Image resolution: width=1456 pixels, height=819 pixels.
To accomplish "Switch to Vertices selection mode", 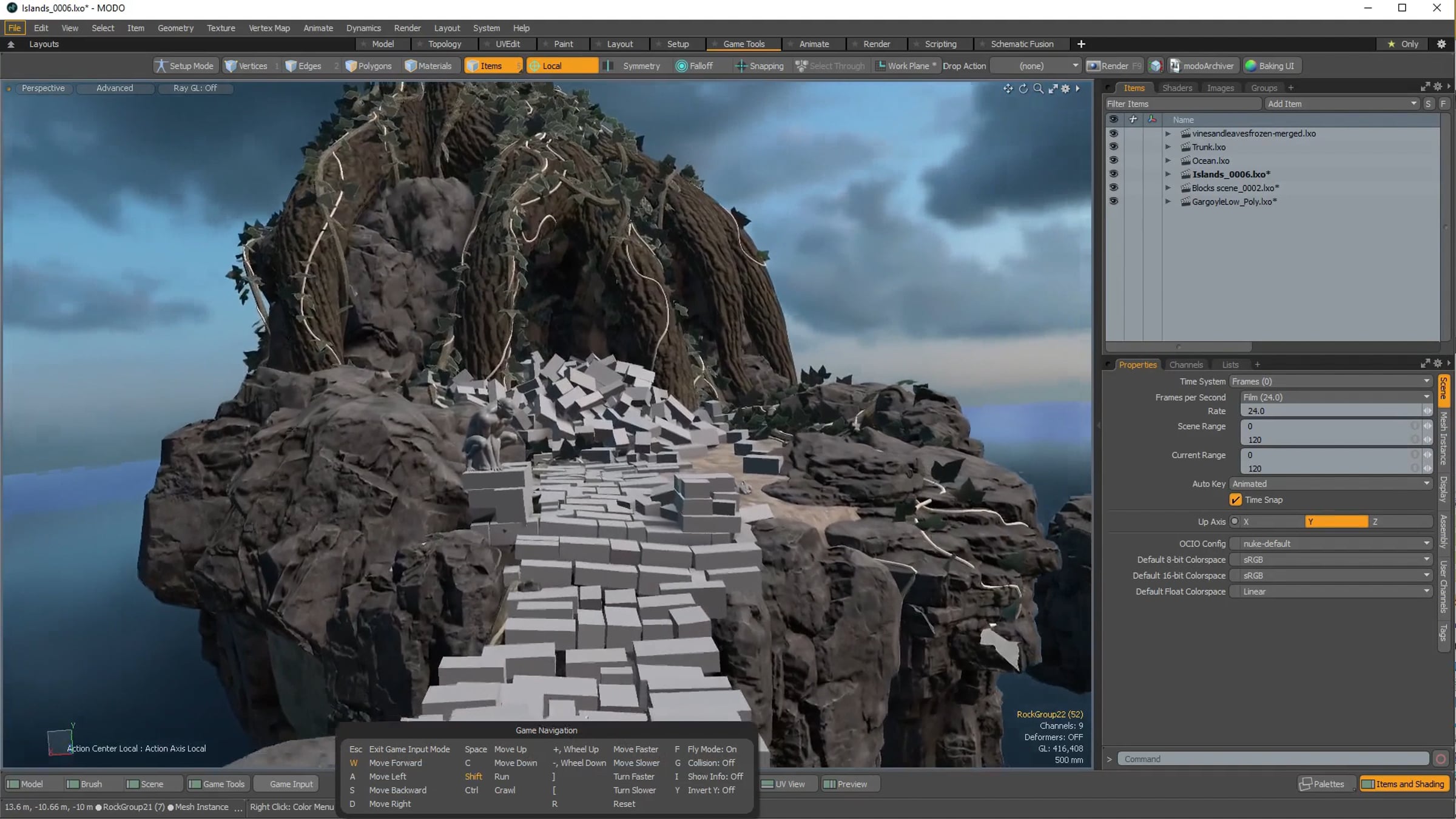I will click(246, 66).
